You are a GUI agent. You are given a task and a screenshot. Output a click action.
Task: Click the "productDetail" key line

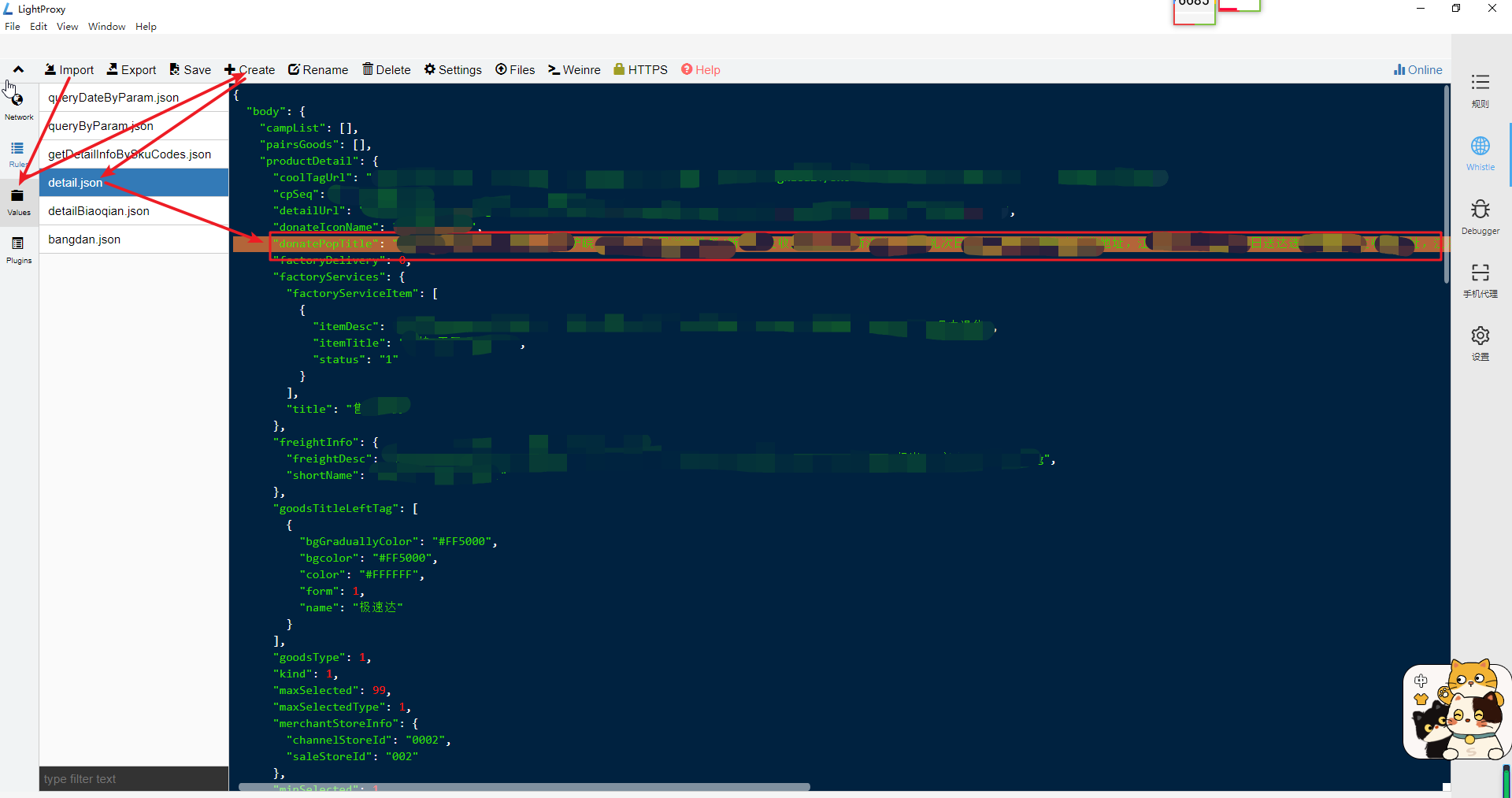(309, 161)
